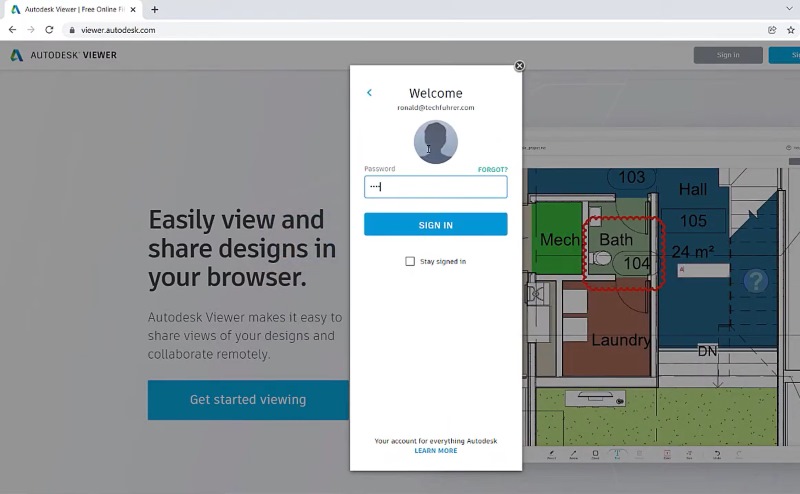Click the ronald@techfuhrer.com email text

click(436, 108)
